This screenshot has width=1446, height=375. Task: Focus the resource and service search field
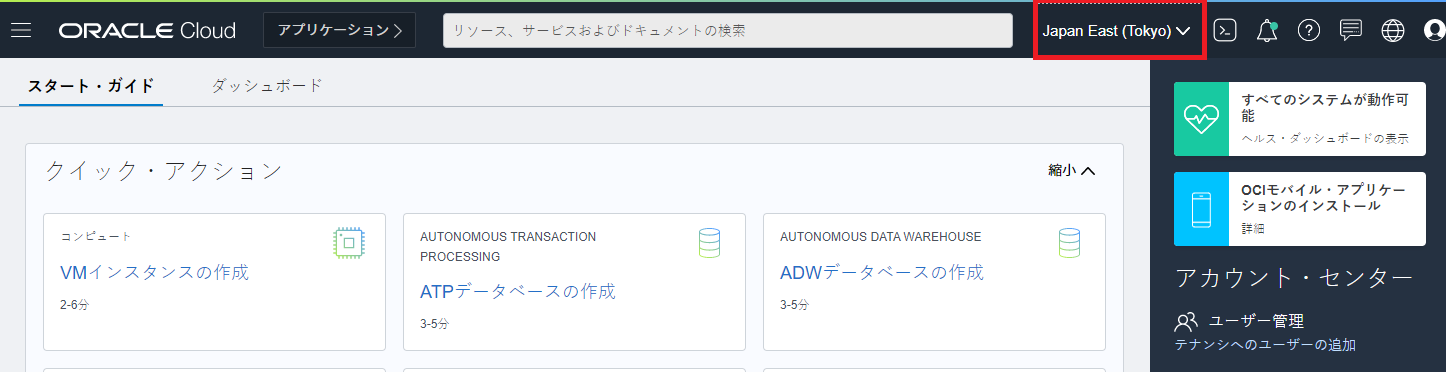click(x=728, y=30)
